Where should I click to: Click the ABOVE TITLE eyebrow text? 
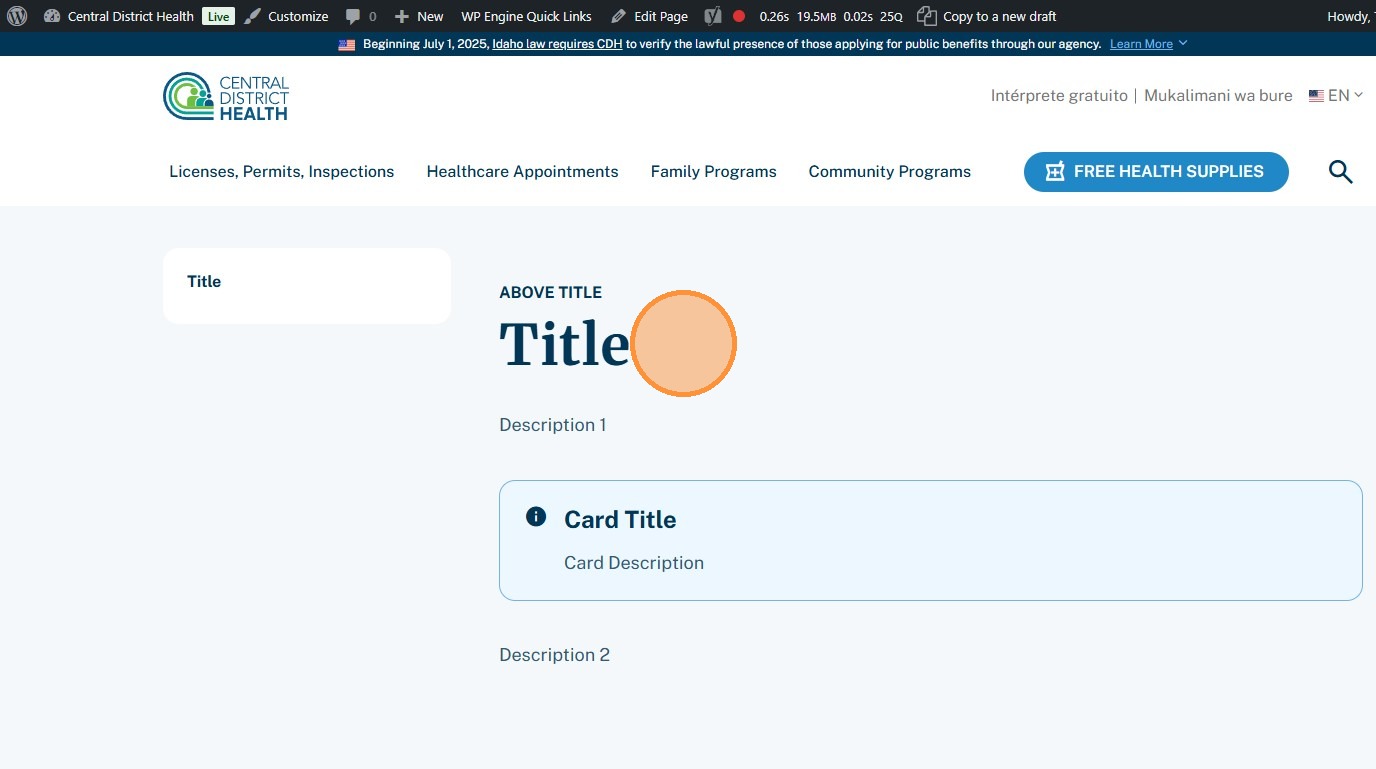coord(550,293)
